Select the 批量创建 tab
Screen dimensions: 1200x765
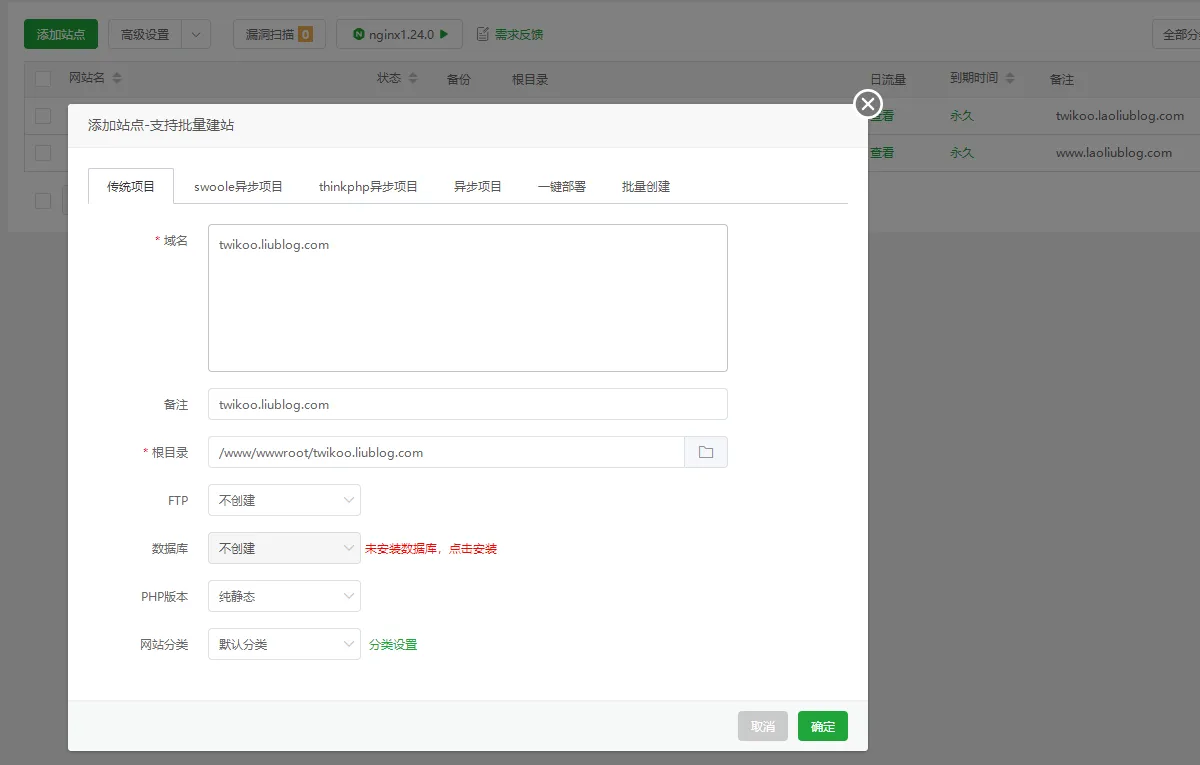click(646, 186)
